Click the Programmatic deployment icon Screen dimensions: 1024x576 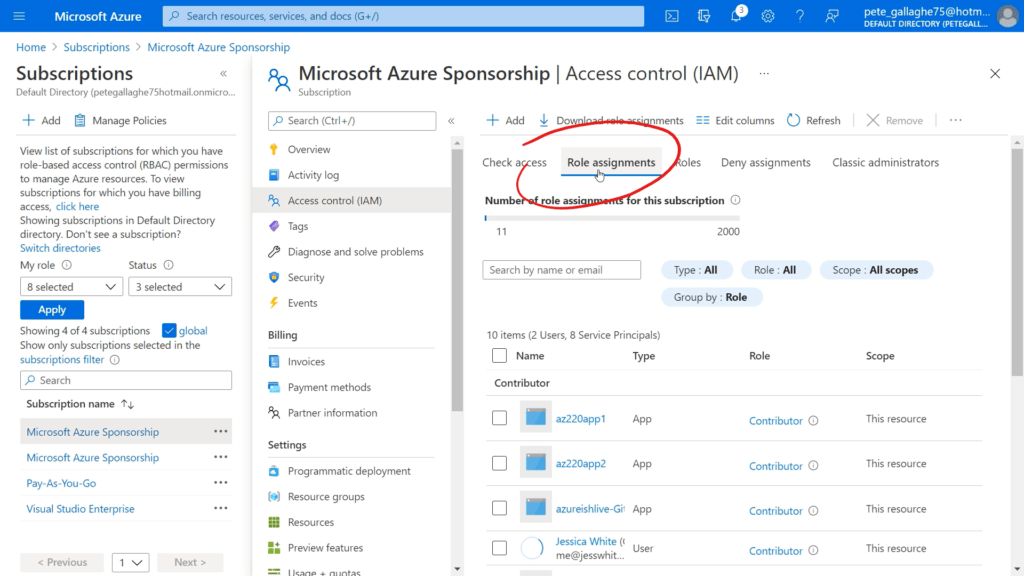point(274,471)
